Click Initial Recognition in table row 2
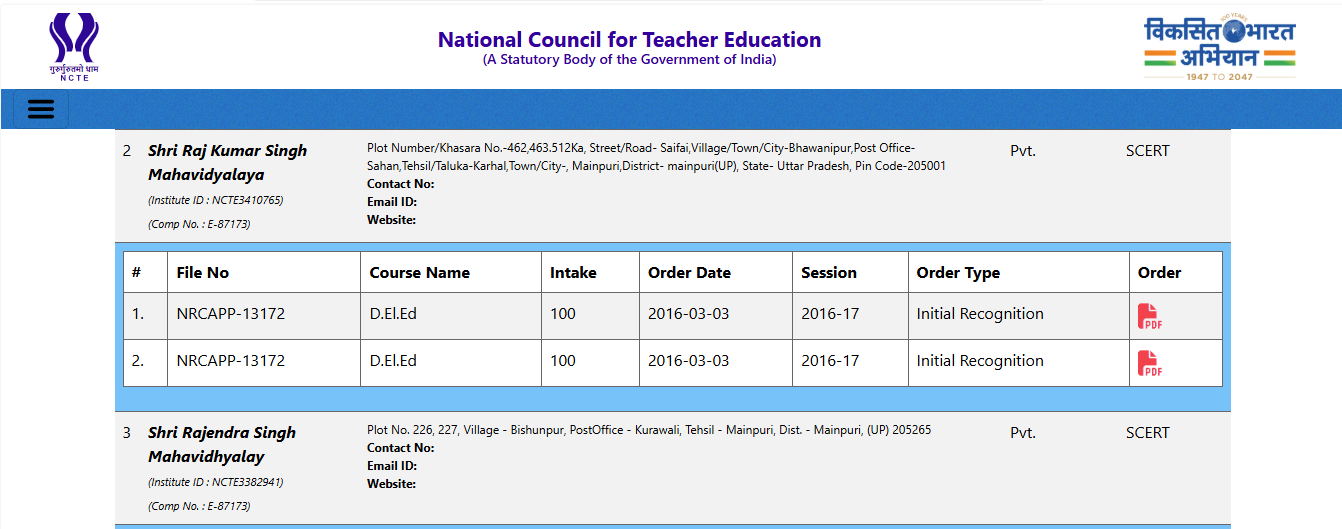 click(979, 361)
